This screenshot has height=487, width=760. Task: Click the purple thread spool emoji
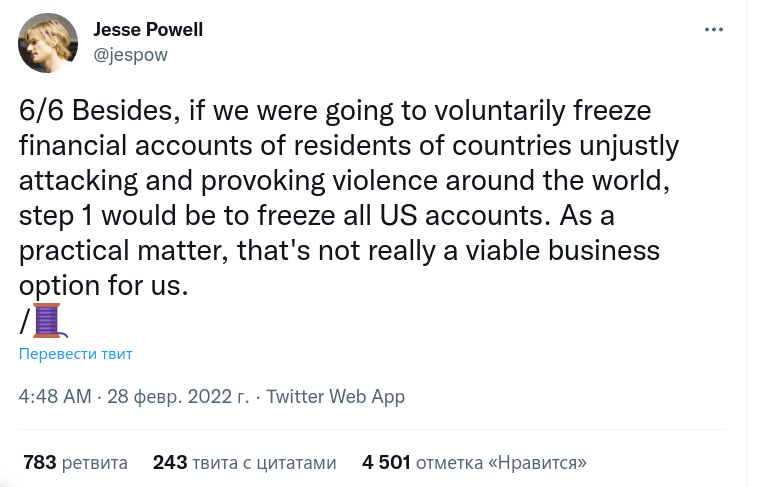(48, 321)
